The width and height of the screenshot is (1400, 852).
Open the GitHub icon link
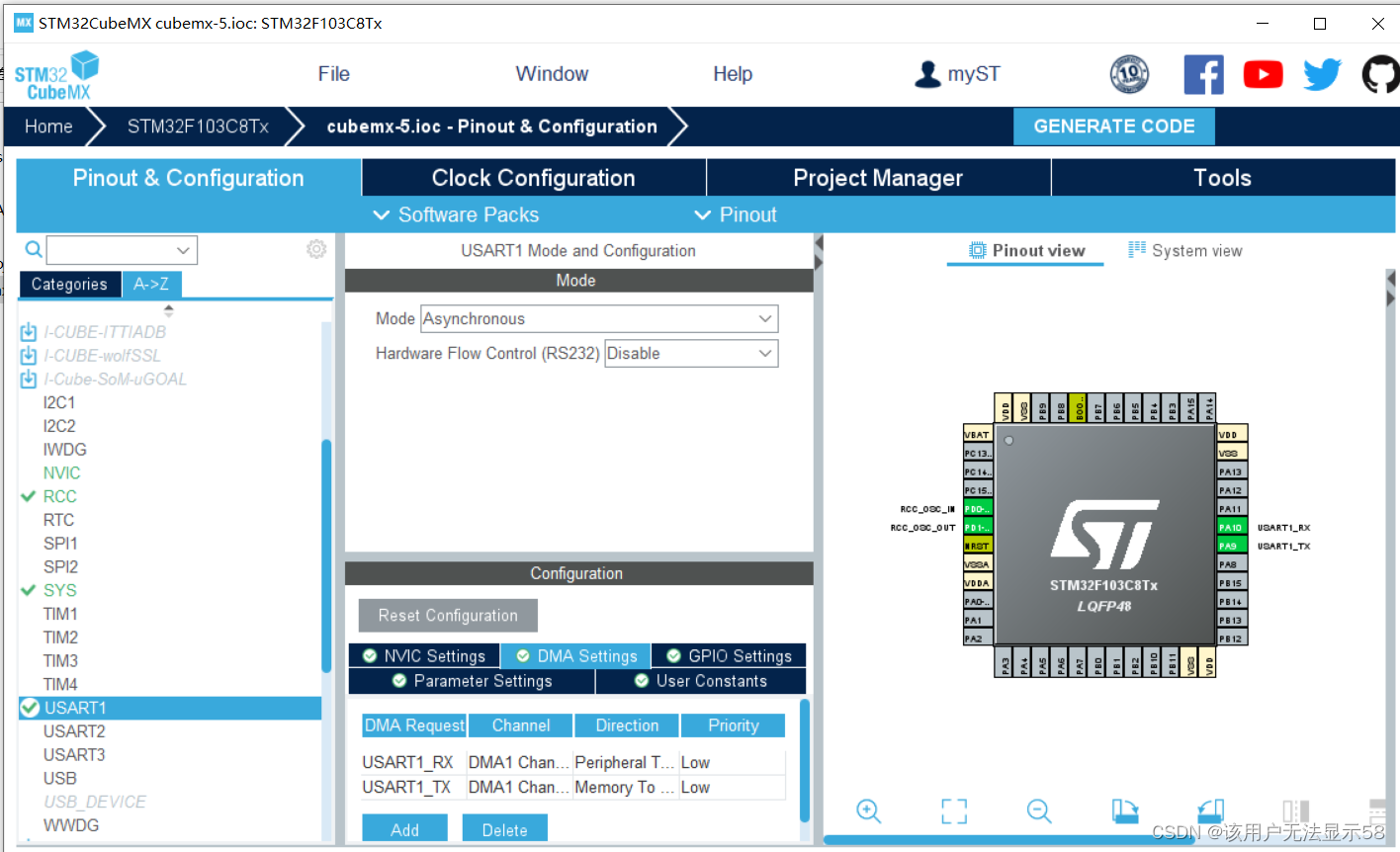1380,74
